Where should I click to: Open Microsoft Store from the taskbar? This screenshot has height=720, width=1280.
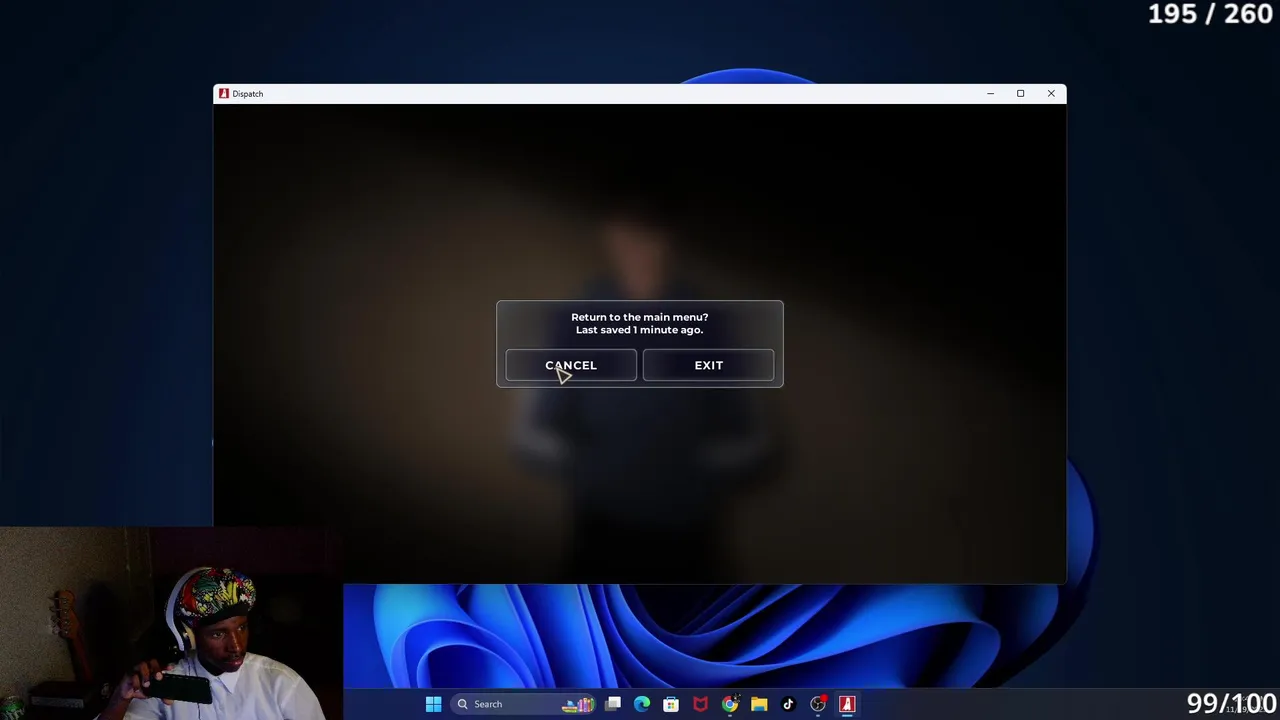tap(671, 704)
